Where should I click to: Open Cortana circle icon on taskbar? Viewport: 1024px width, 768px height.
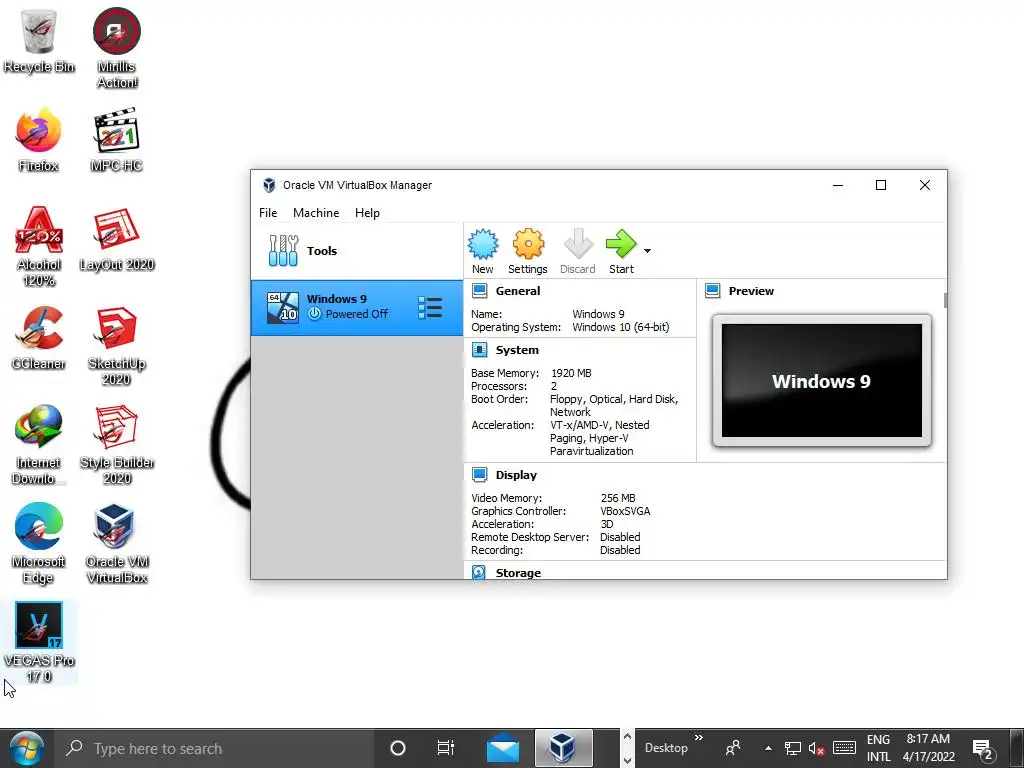(398, 748)
